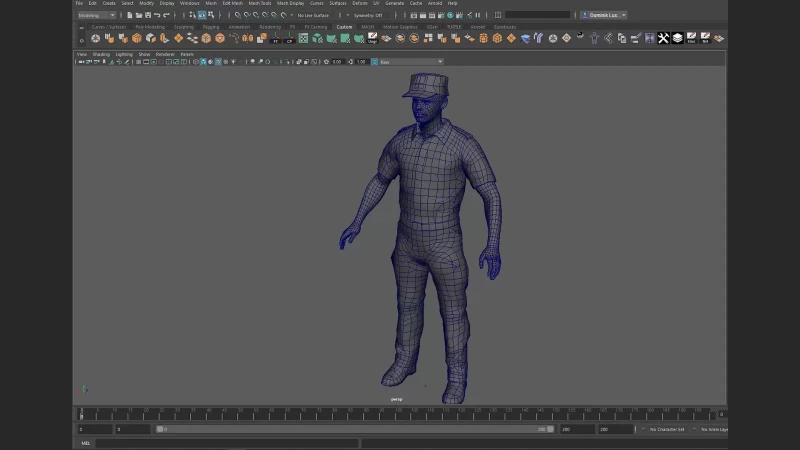Viewport: 800px width, 450px height.
Task: Click the undo arrow icon
Action: [156, 15]
